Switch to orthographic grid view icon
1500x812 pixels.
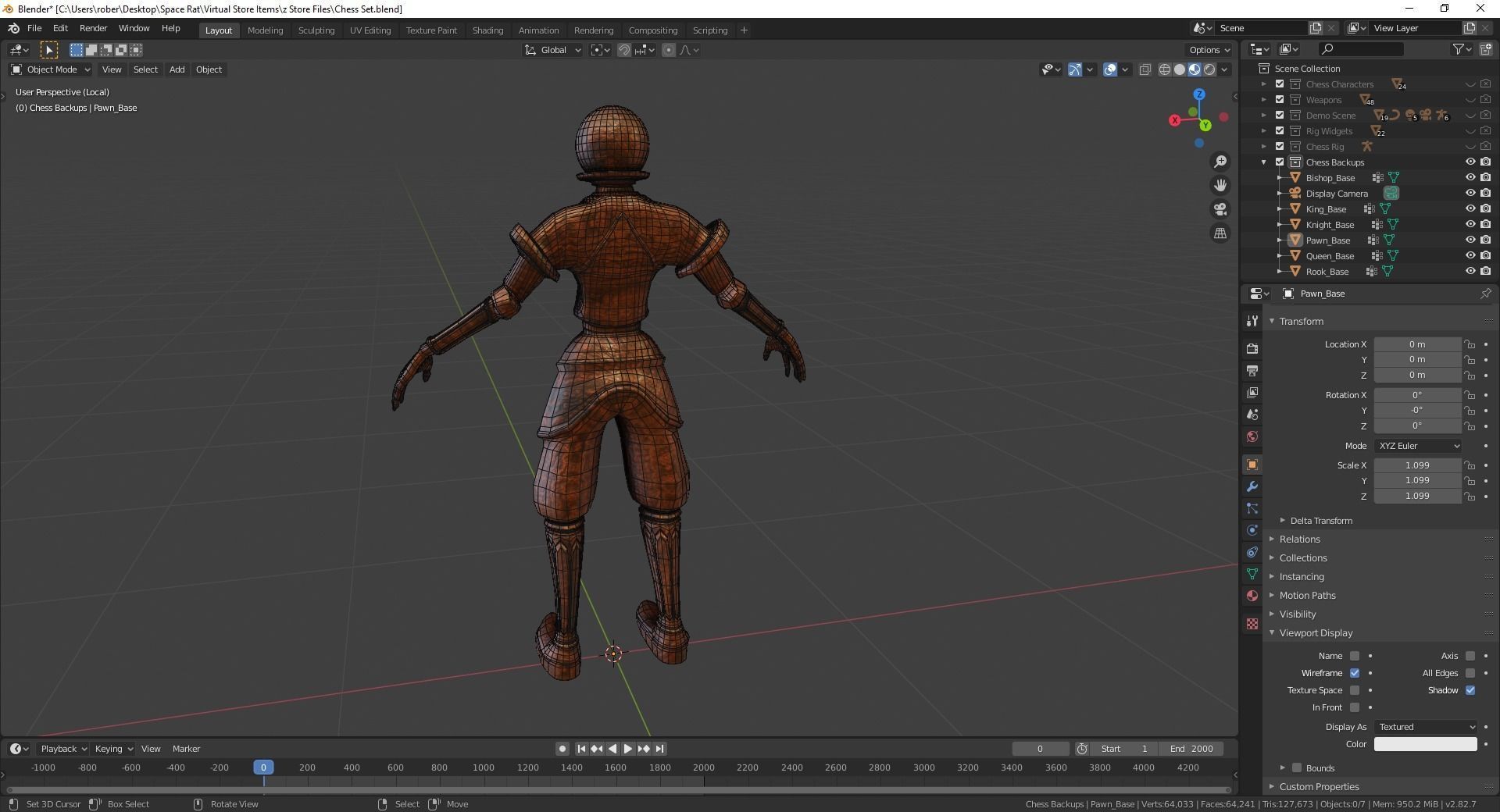[x=1220, y=233]
